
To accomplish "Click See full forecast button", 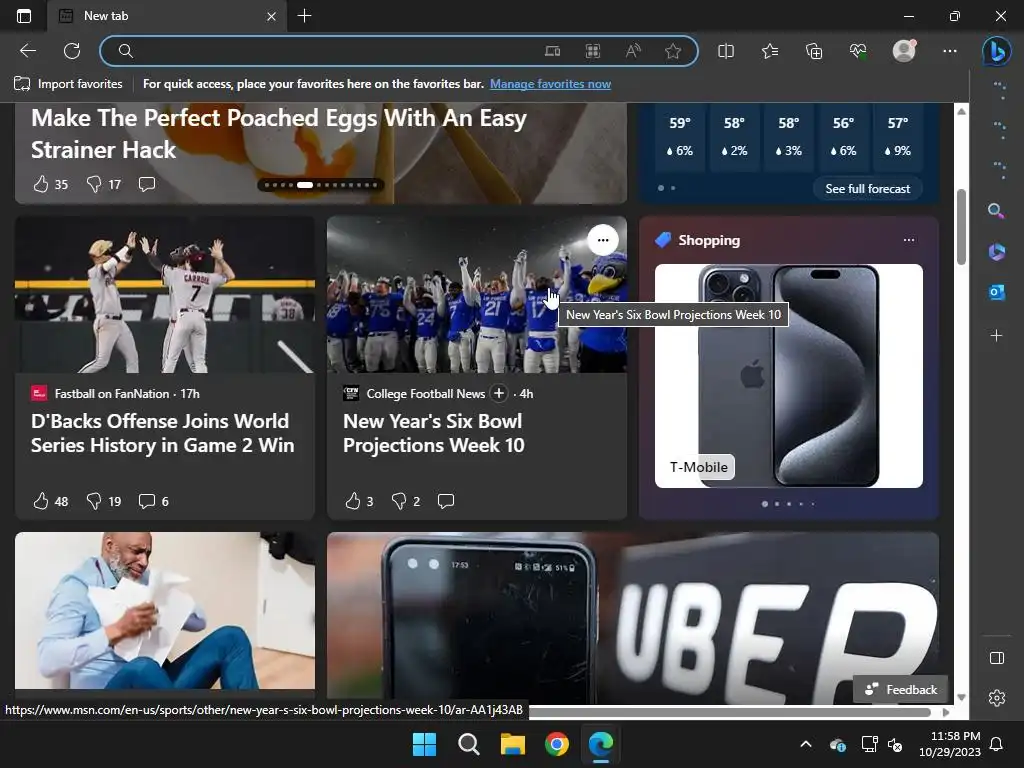I will click(867, 189).
